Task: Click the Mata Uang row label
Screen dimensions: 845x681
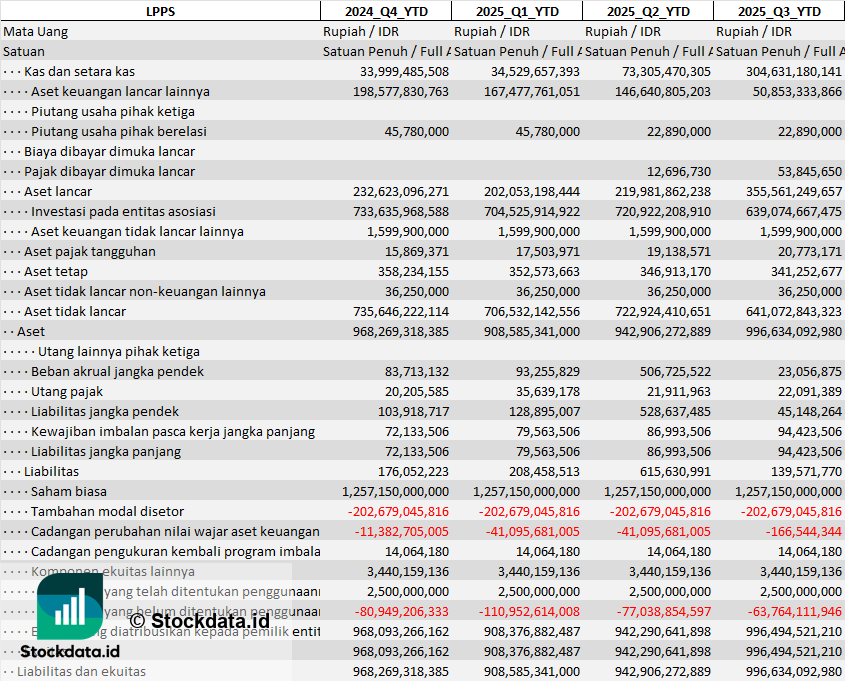Action: [x=36, y=31]
